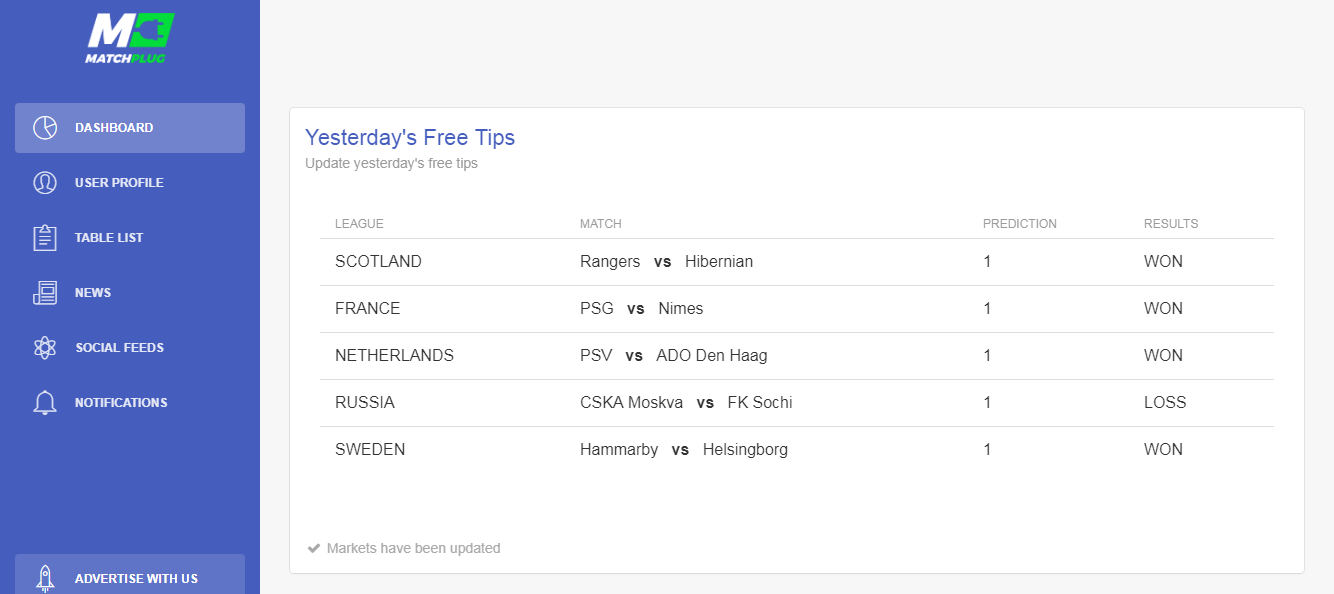Click the PSG vs Nimes match

[641, 309]
